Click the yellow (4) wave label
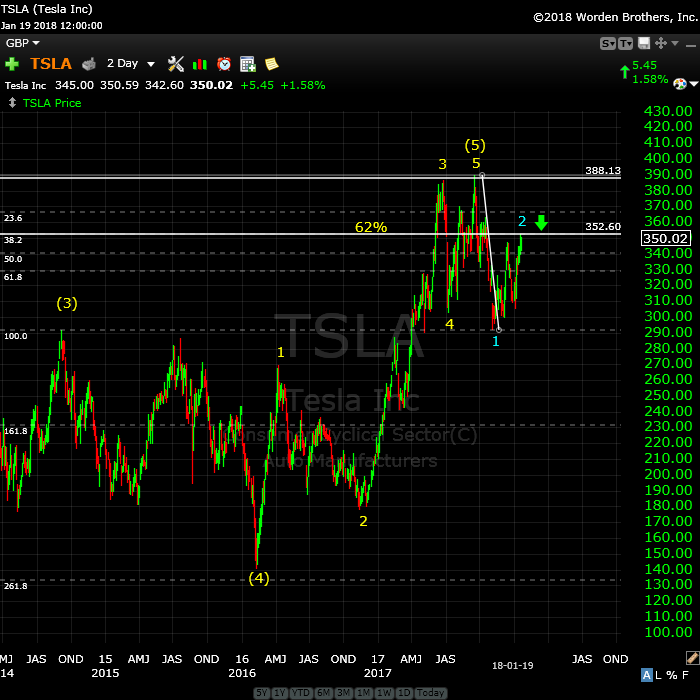The width and height of the screenshot is (700, 700). [x=259, y=578]
